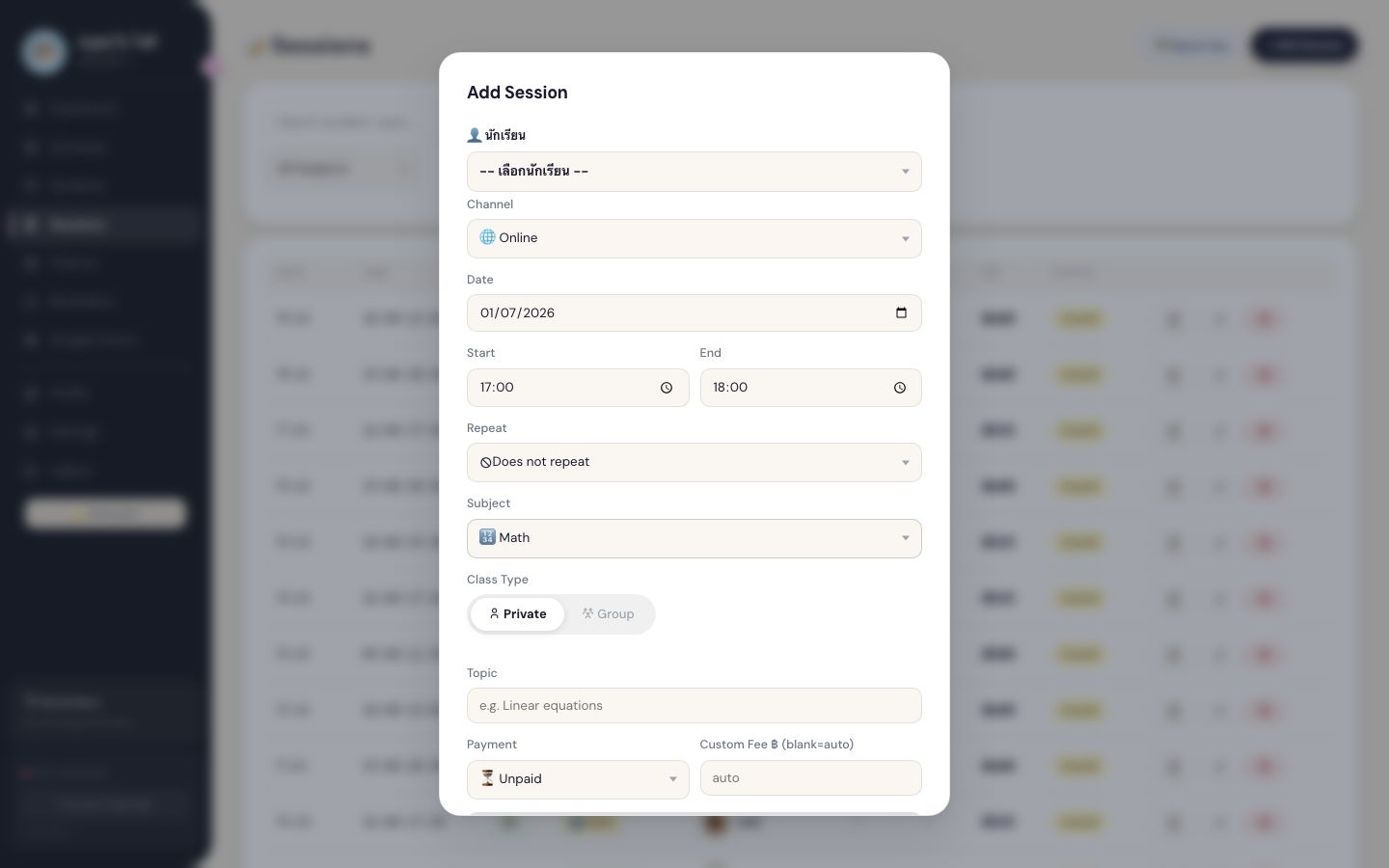The height and width of the screenshot is (868, 1389).
Task: Click the student person icon above the student select
Action: tap(474, 135)
